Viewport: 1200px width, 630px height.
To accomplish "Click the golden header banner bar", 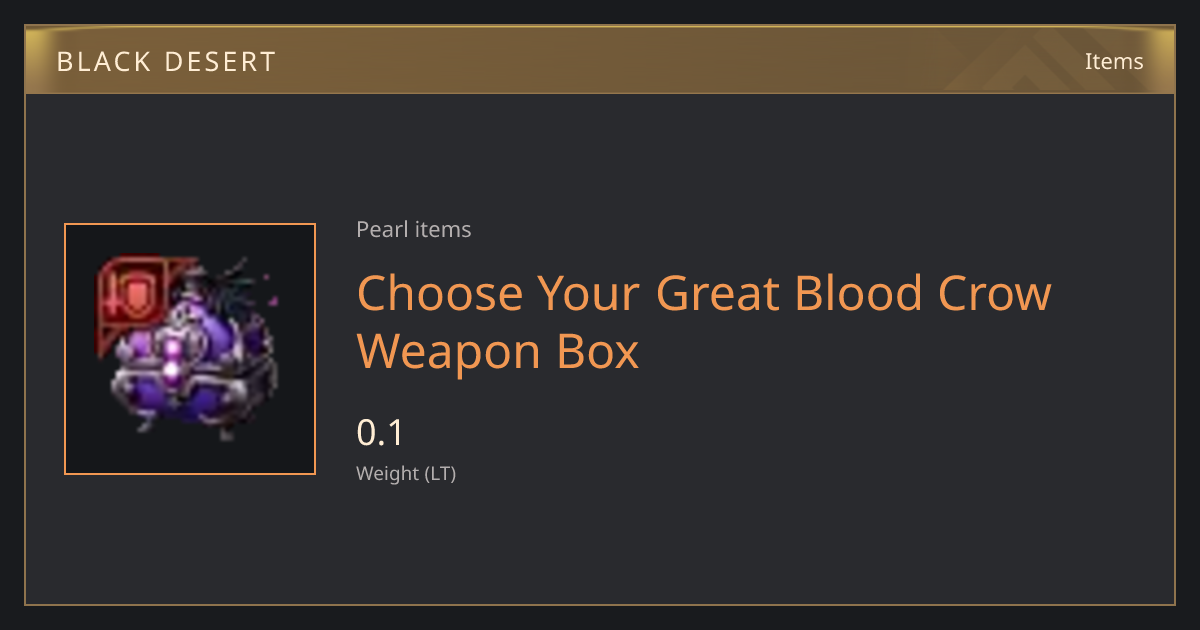I will [x=600, y=60].
